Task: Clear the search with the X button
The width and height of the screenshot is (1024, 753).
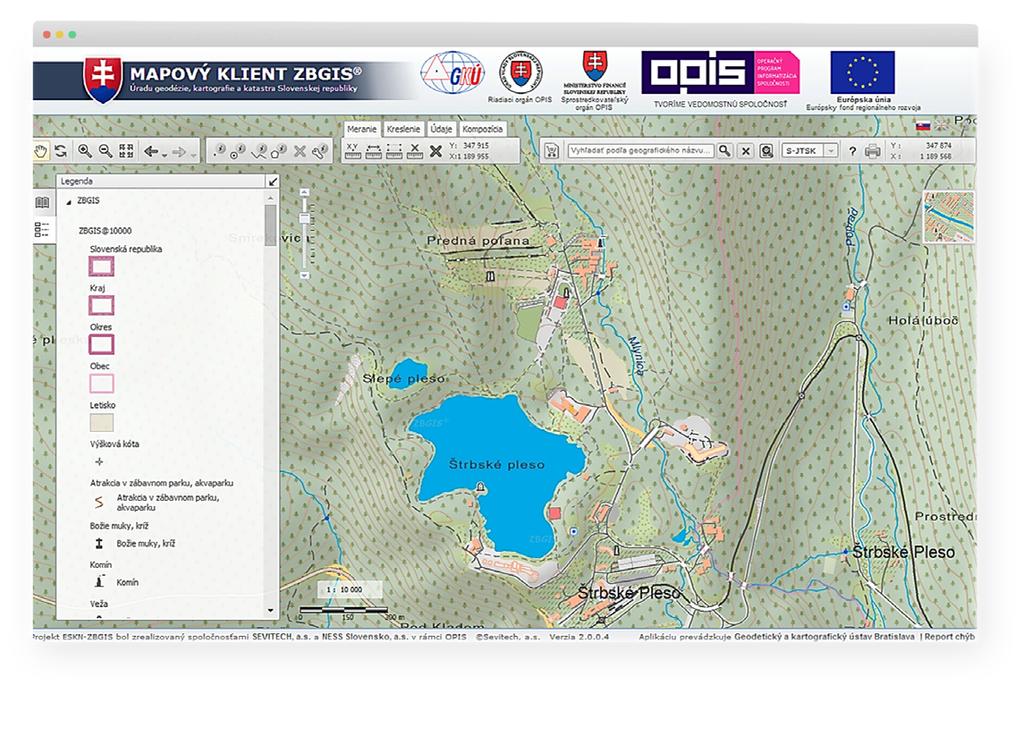Action: [746, 151]
